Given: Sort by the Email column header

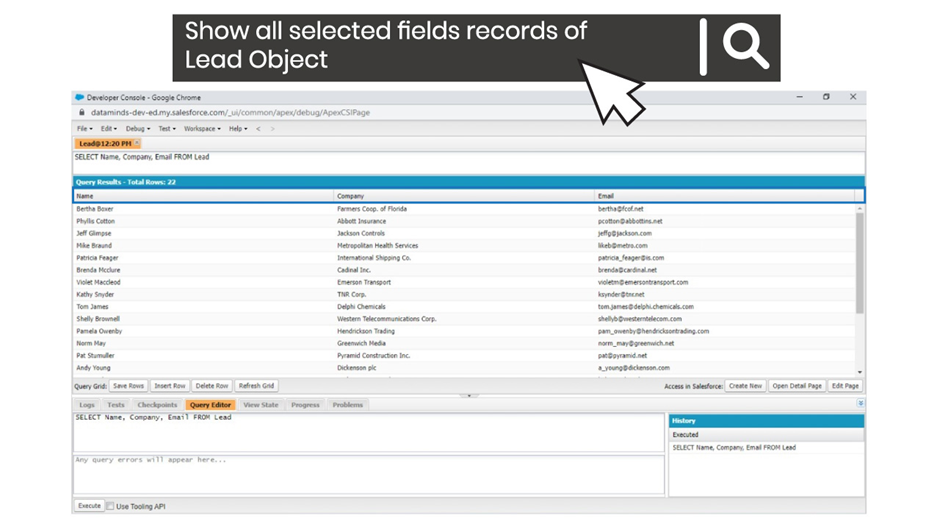Looking at the screenshot, I should 725,196.
